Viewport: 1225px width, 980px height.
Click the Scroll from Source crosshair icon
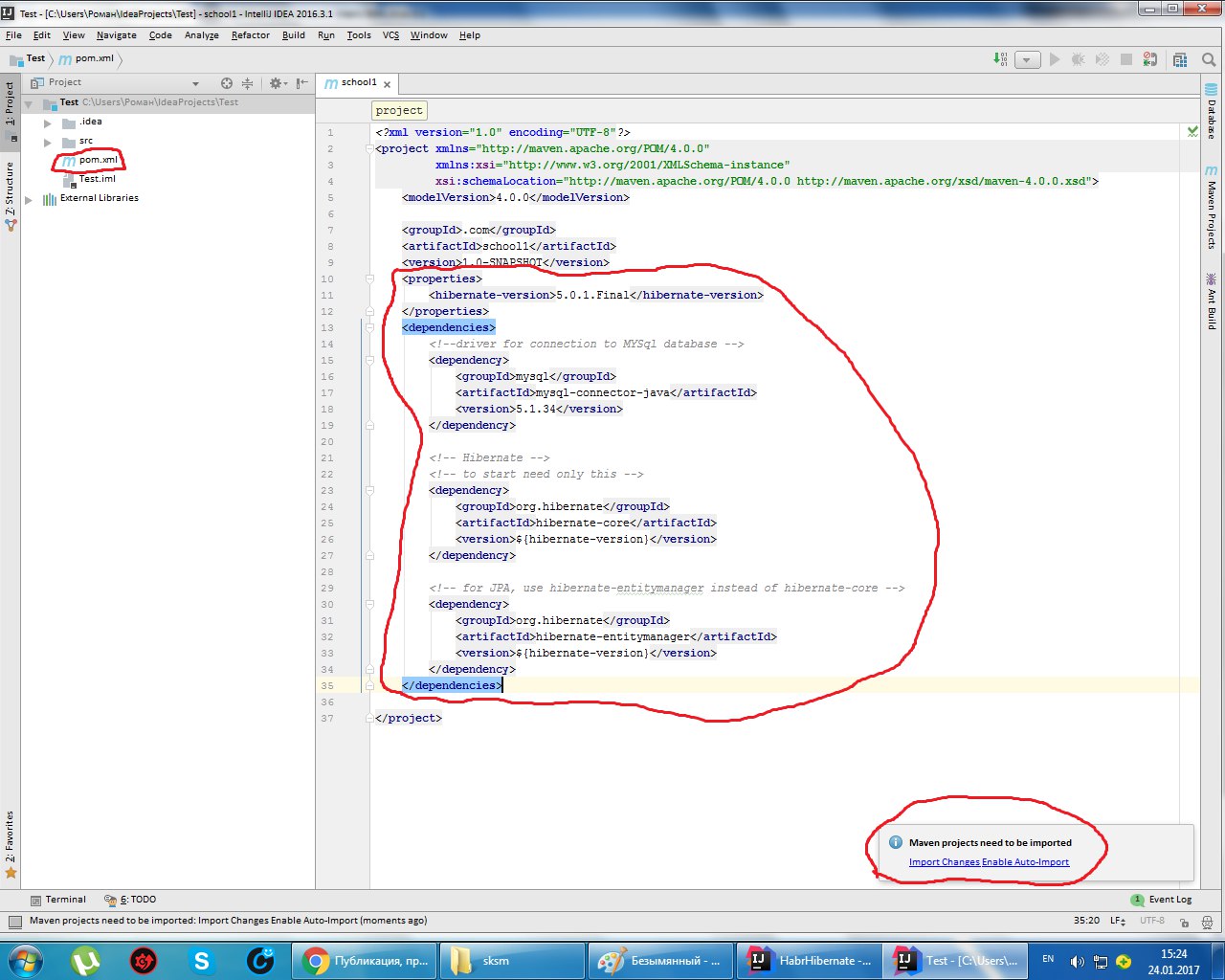tap(226, 82)
